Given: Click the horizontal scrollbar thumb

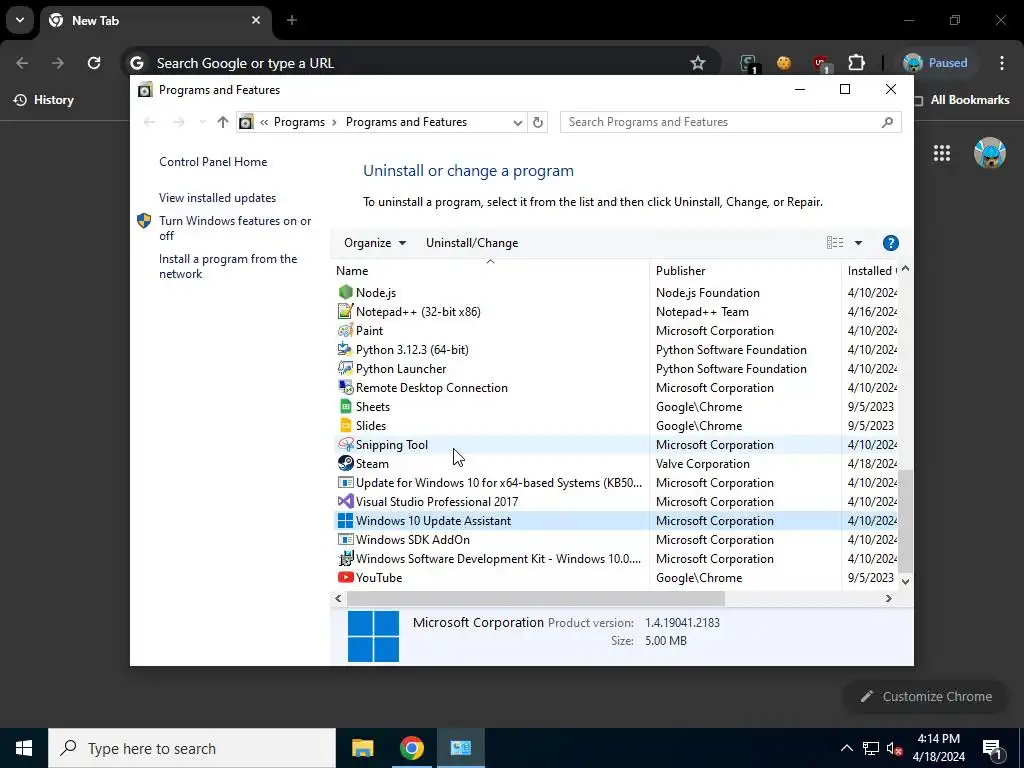Looking at the screenshot, I should click(x=536, y=598).
